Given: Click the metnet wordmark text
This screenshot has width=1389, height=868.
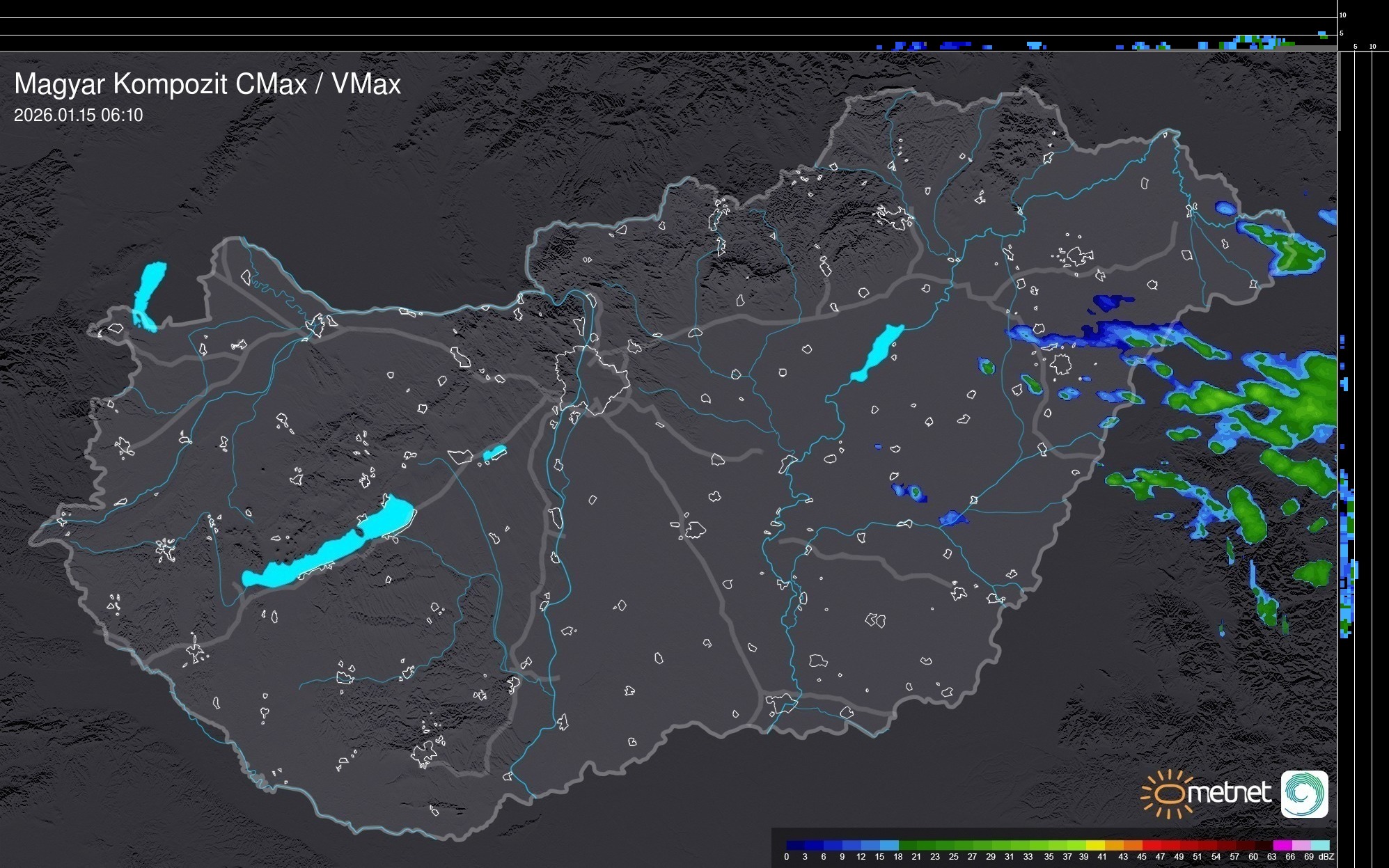Looking at the screenshot, I should pyautogui.click(x=1229, y=793).
